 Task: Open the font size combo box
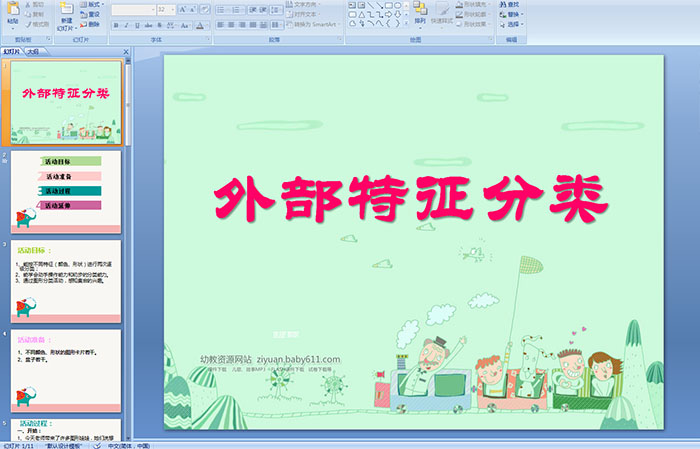point(166,10)
